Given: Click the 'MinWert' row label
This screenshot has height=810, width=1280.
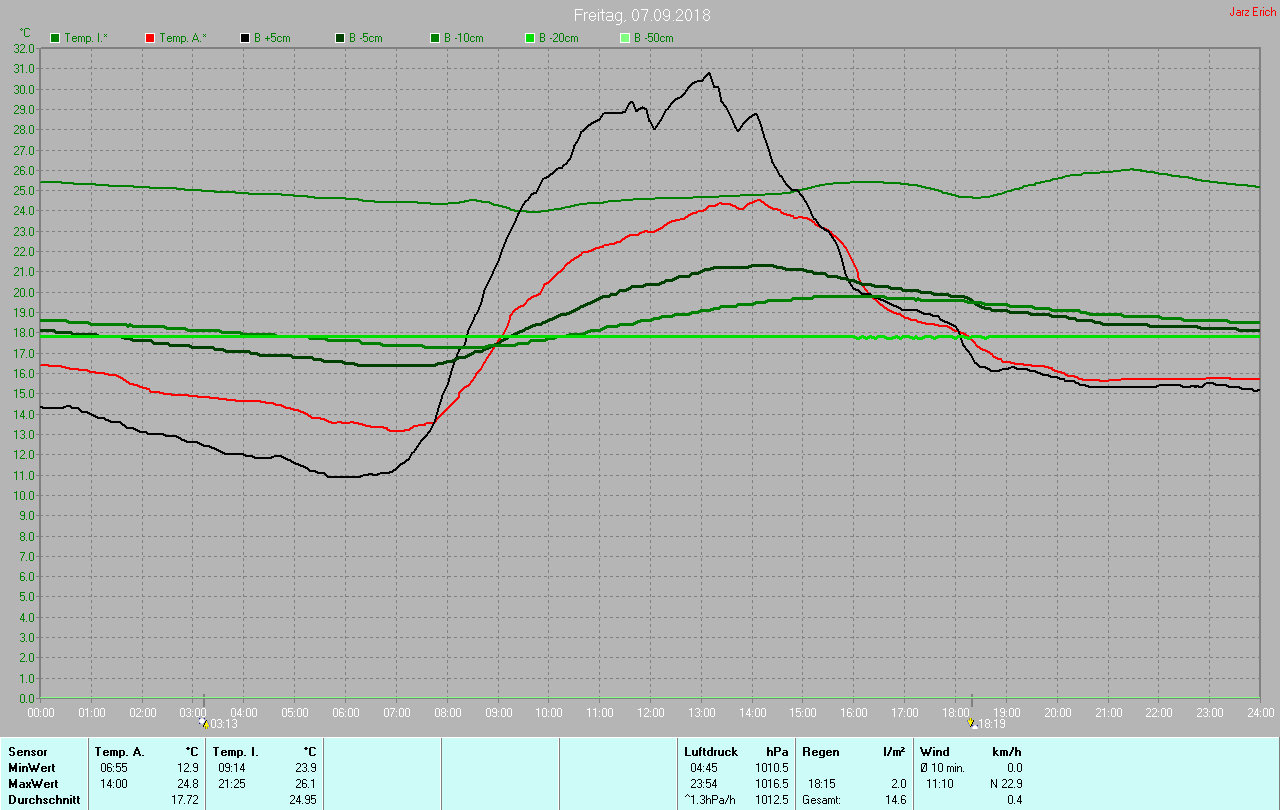Looking at the screenshot, I should [31, 768].
